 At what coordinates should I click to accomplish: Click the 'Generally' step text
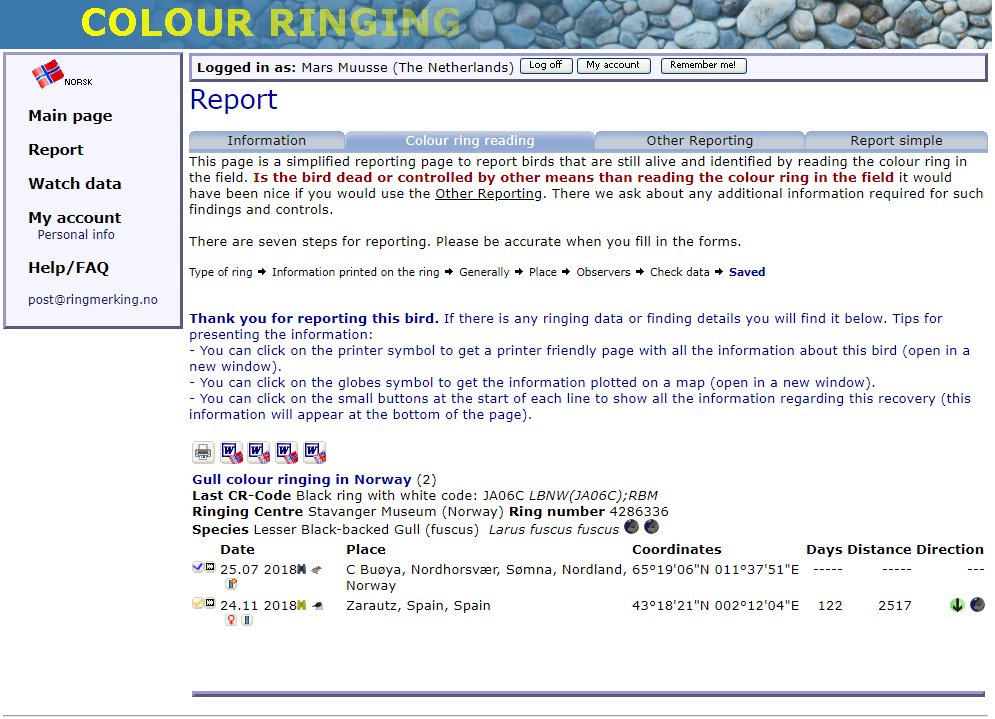484,272
